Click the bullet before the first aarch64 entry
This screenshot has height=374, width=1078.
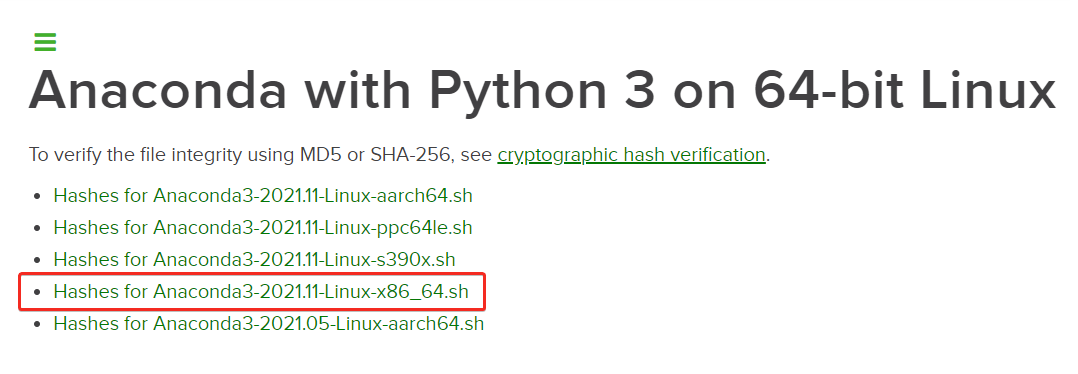tap(37, 197)
